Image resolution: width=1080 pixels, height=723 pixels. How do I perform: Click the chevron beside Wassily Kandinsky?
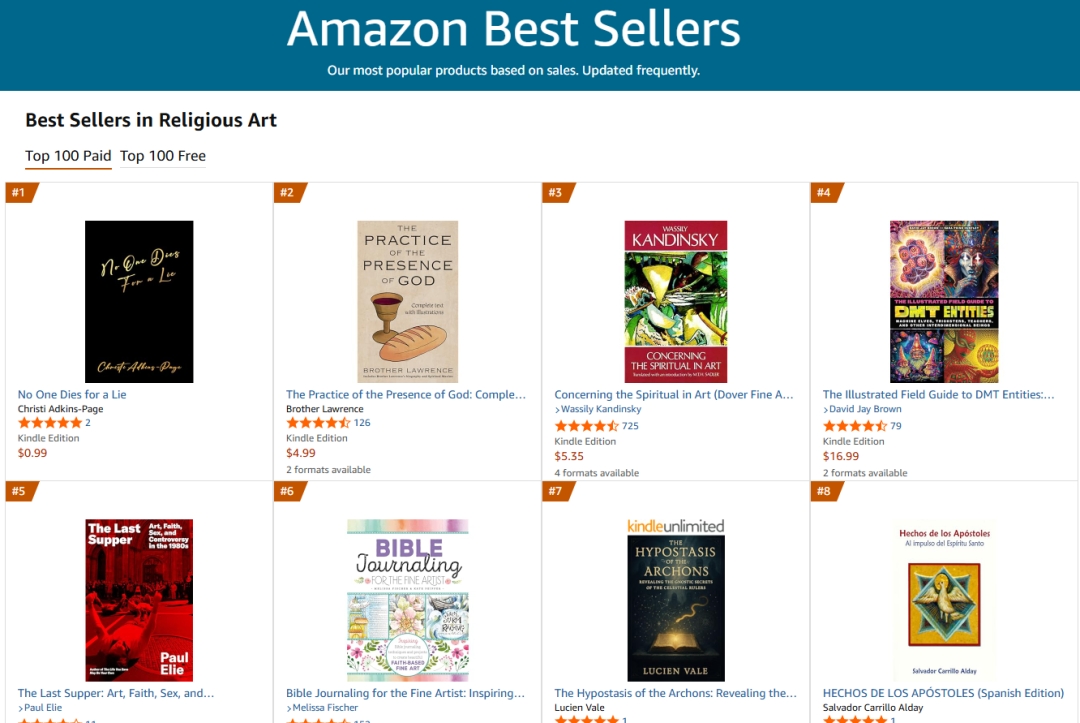(557, 410)
